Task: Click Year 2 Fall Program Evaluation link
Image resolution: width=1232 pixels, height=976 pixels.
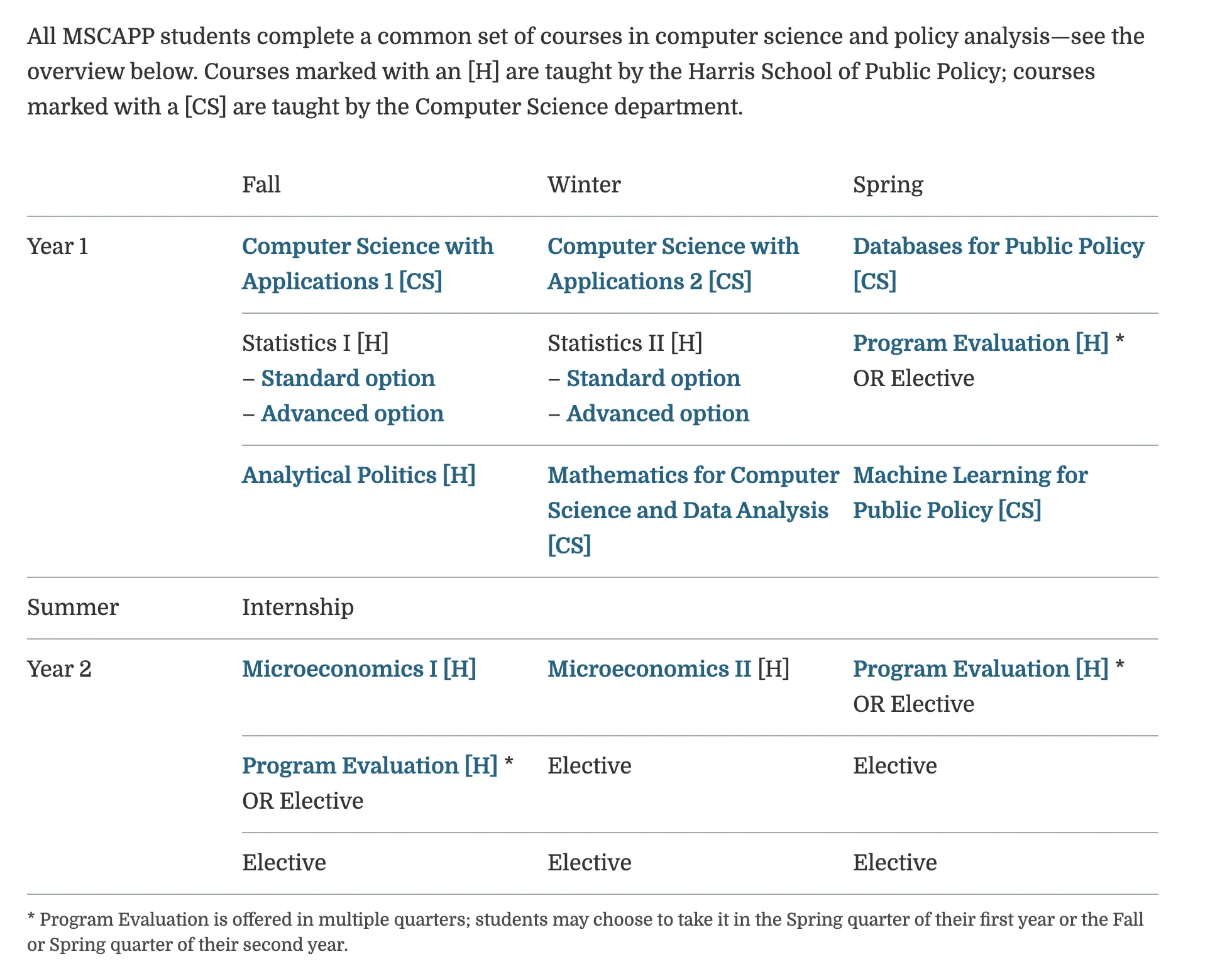Action: [370, 766]
